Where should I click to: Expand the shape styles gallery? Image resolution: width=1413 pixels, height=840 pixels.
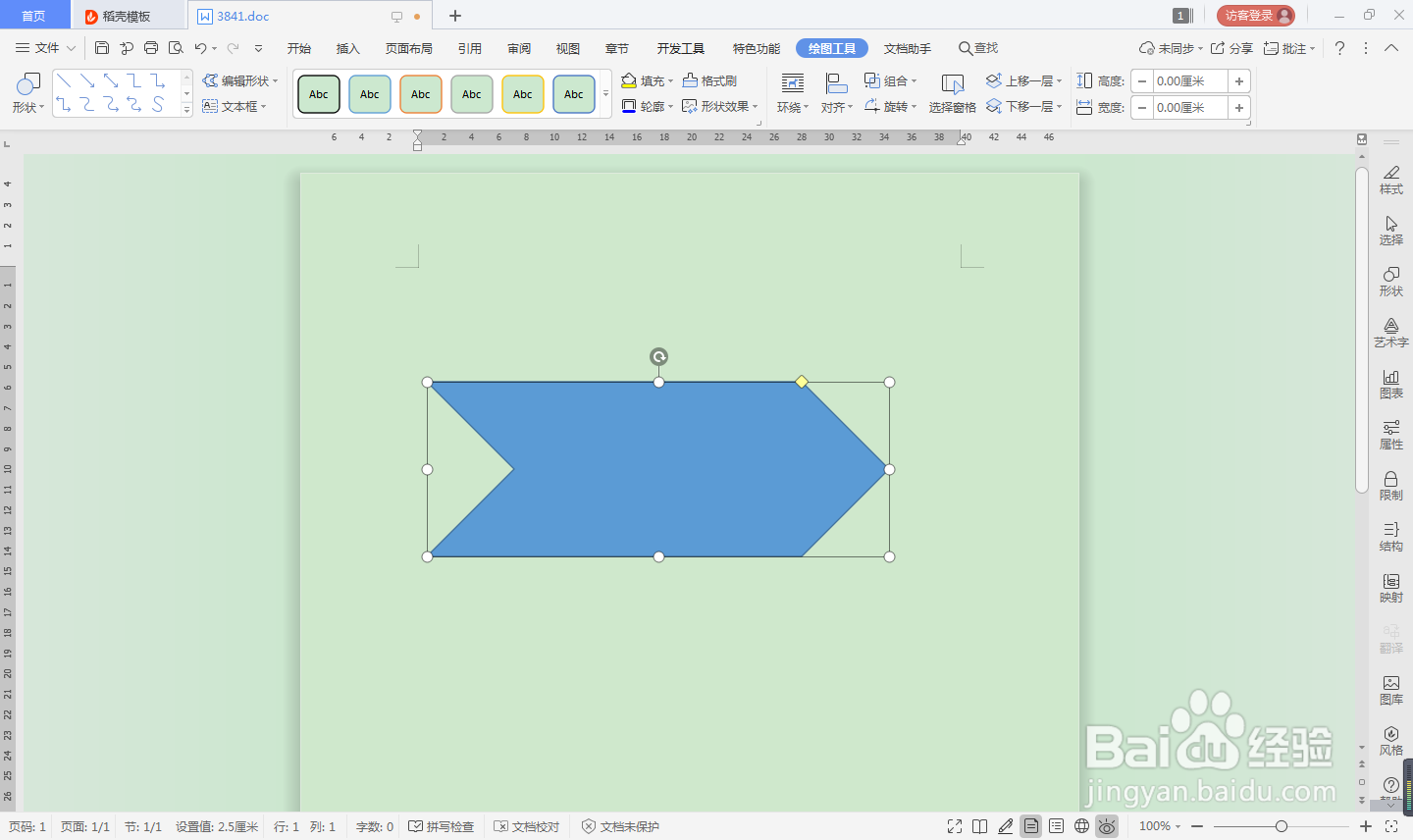(605, 94)
